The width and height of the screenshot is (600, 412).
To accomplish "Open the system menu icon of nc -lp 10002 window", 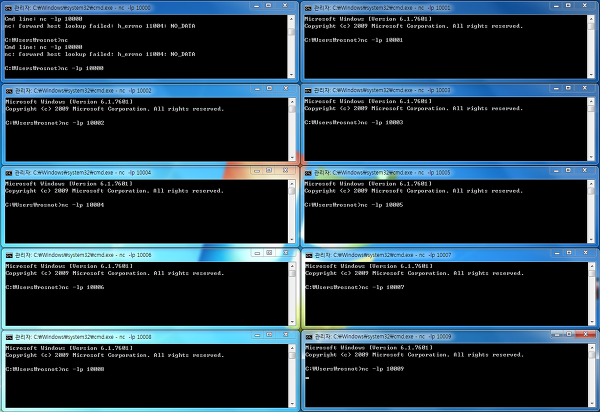I will coord(9,91).
